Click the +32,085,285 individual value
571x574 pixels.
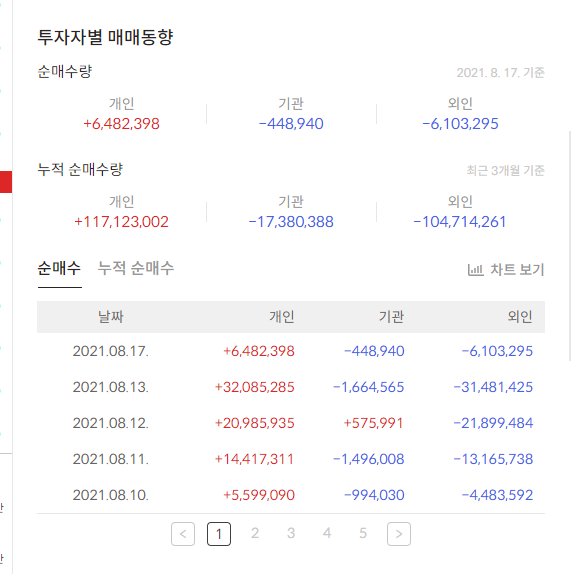pos(254,387)
